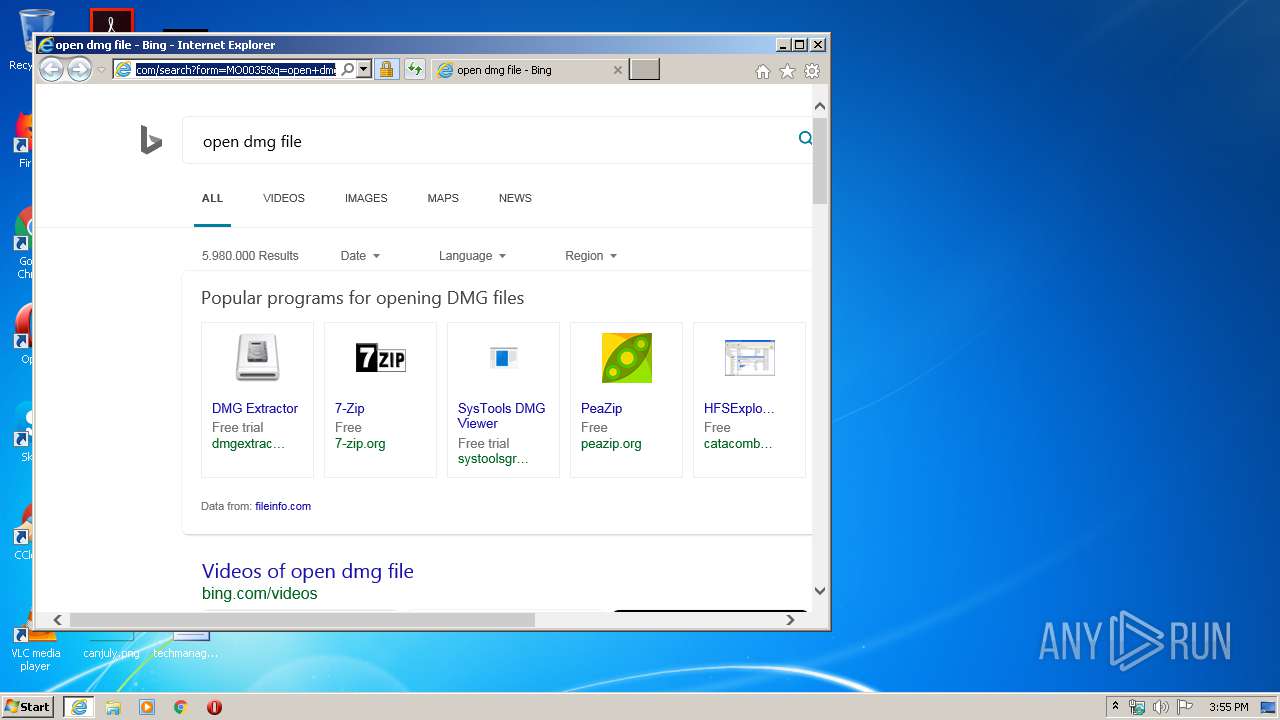Click the '5.980.000 Results' count text
The width and height of the screenshot is (1280, 720).
[250, 256]
